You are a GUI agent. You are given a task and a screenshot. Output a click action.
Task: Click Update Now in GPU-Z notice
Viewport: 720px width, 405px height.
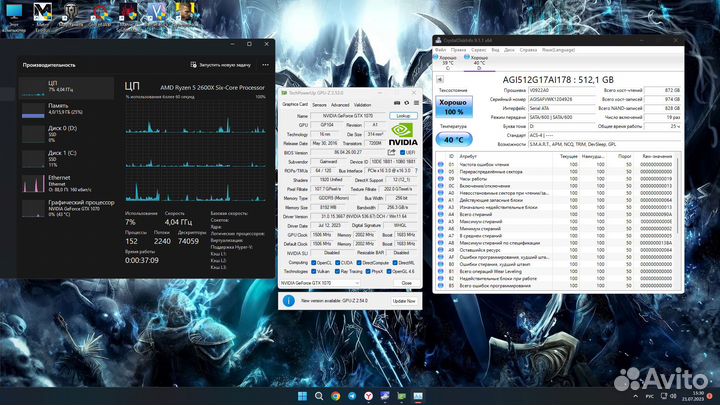(404, 301)
